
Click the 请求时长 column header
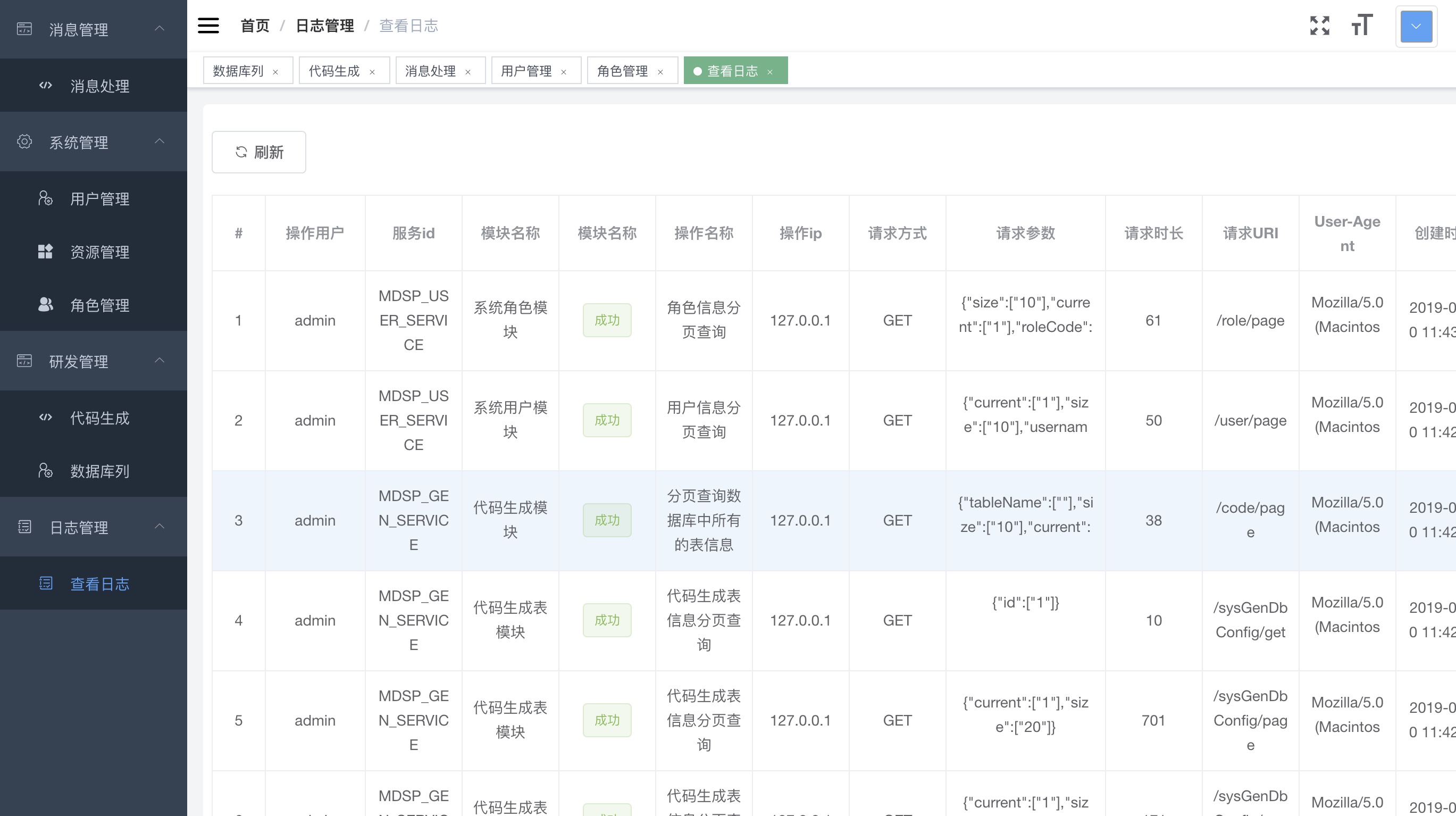click(x=1153, y=233)
